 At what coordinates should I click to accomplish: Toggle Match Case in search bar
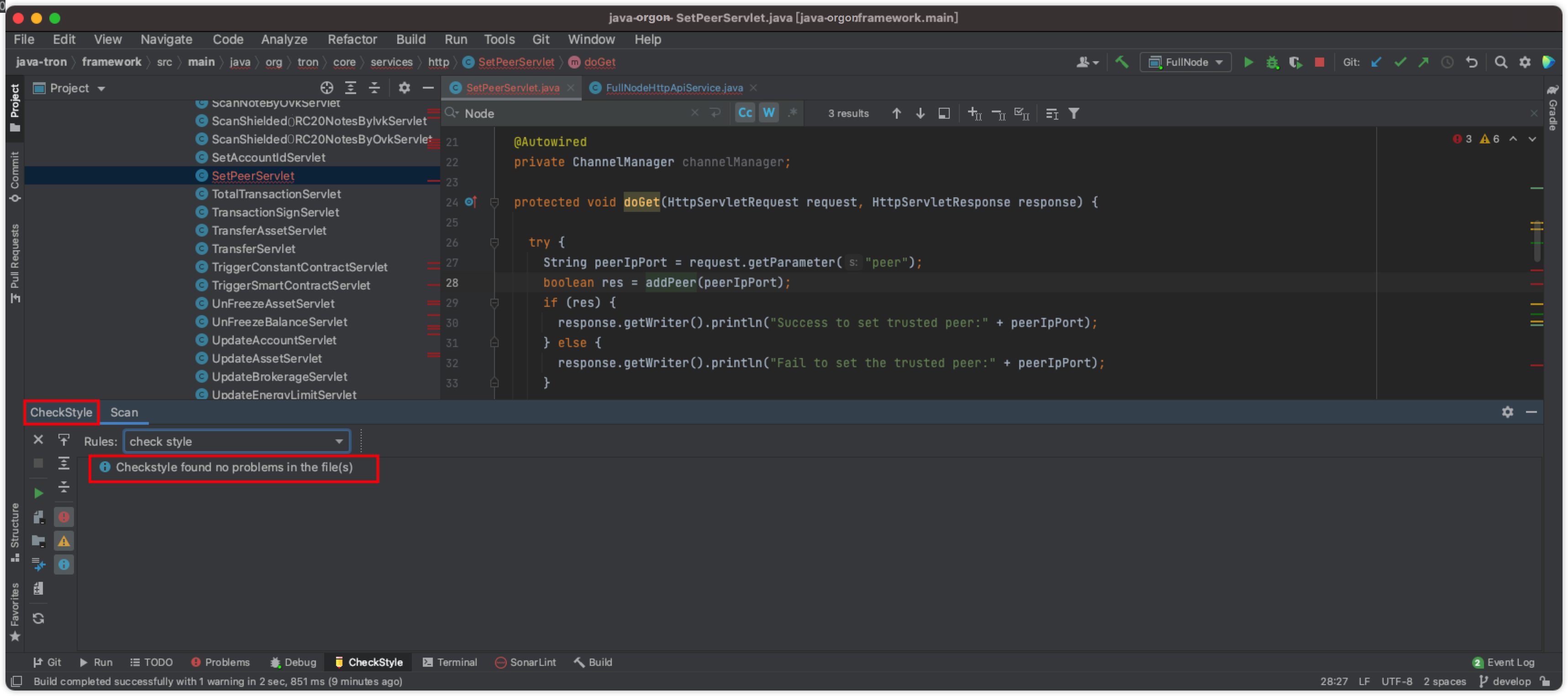point(745,113)
